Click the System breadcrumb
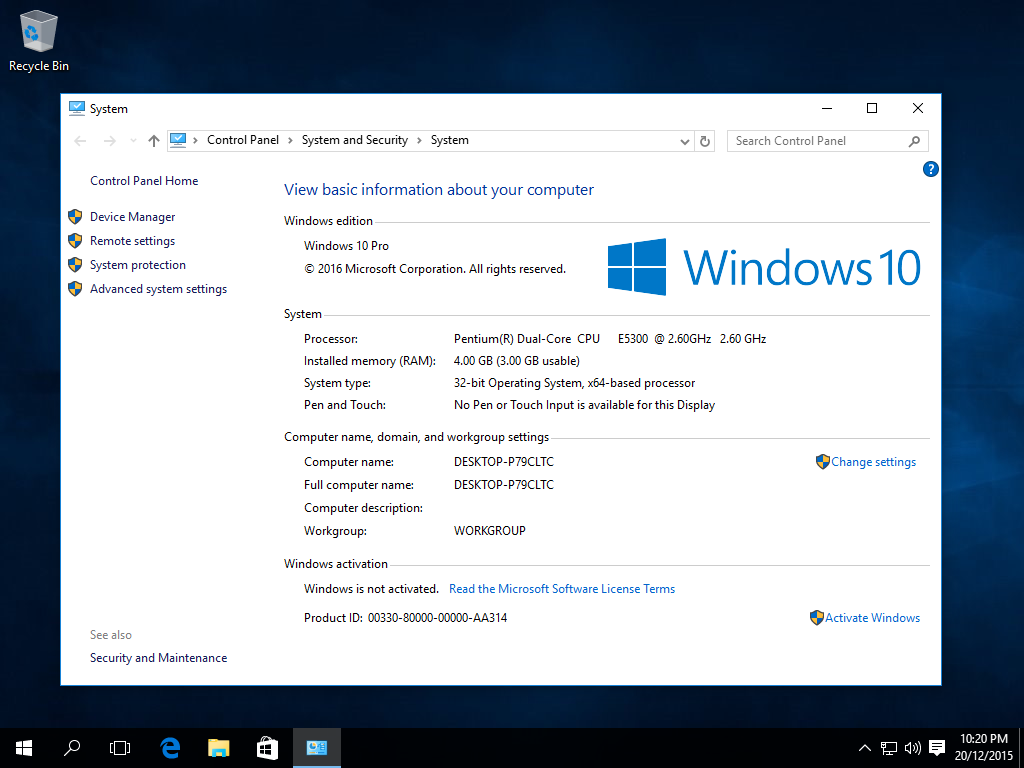Screen dimensions: 1024x768 [x=450, y=140]
